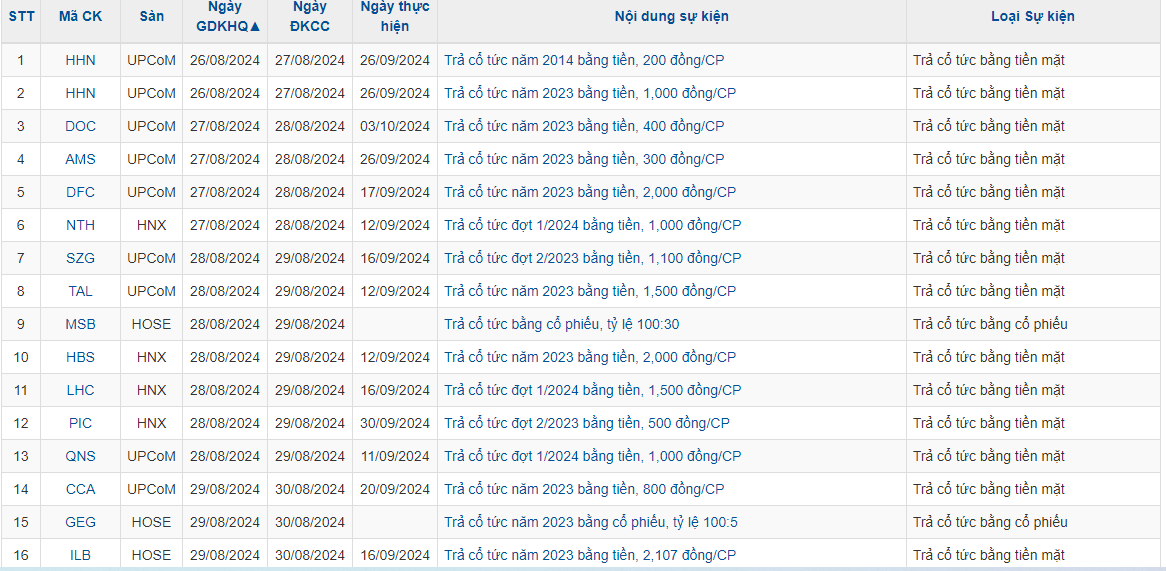Select '20/09/2024' execution date for CCA
Image resolution: width=1166 pixels, height=571 pixels.
tap(395, 489)
